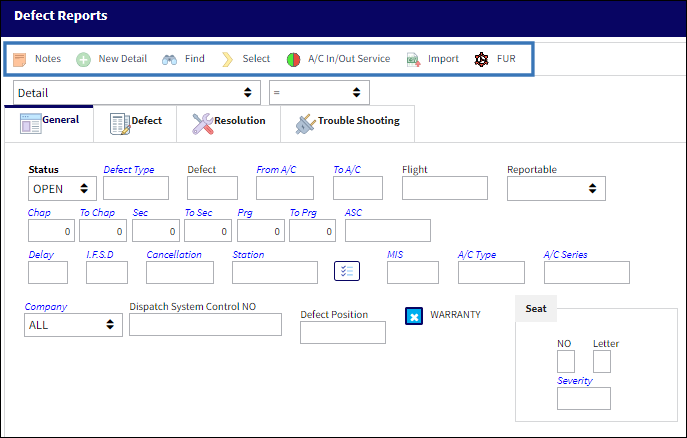
Task: Click the New Detail plus icon
Action: (83, 59)
